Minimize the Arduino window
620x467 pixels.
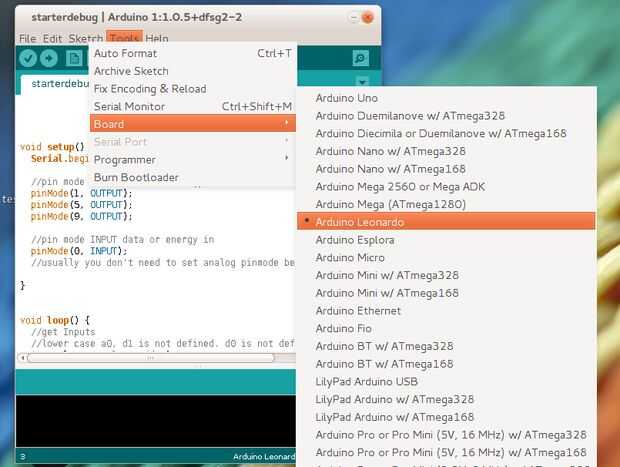[x=353, y=18]
